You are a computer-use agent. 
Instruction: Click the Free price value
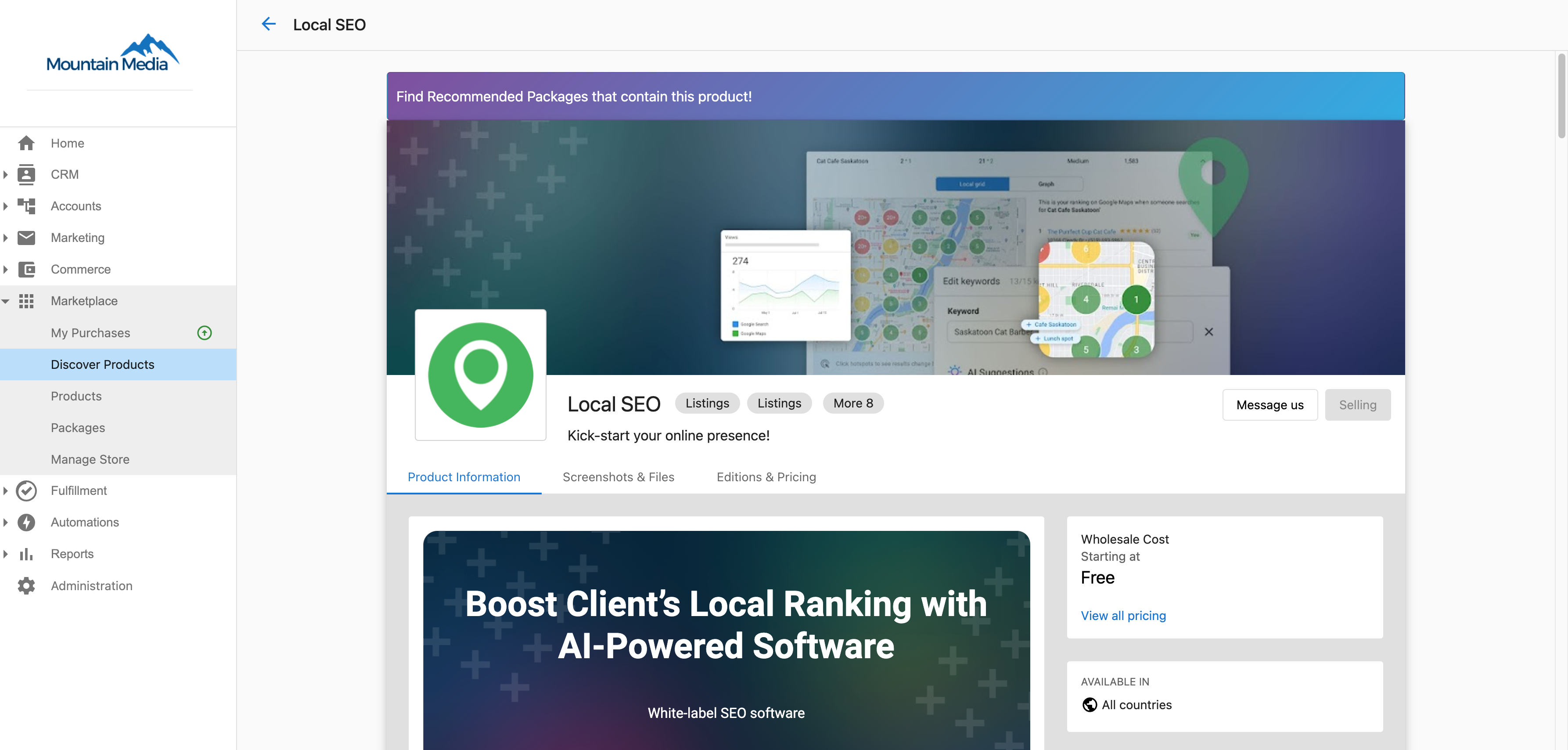pos(1097,578)
